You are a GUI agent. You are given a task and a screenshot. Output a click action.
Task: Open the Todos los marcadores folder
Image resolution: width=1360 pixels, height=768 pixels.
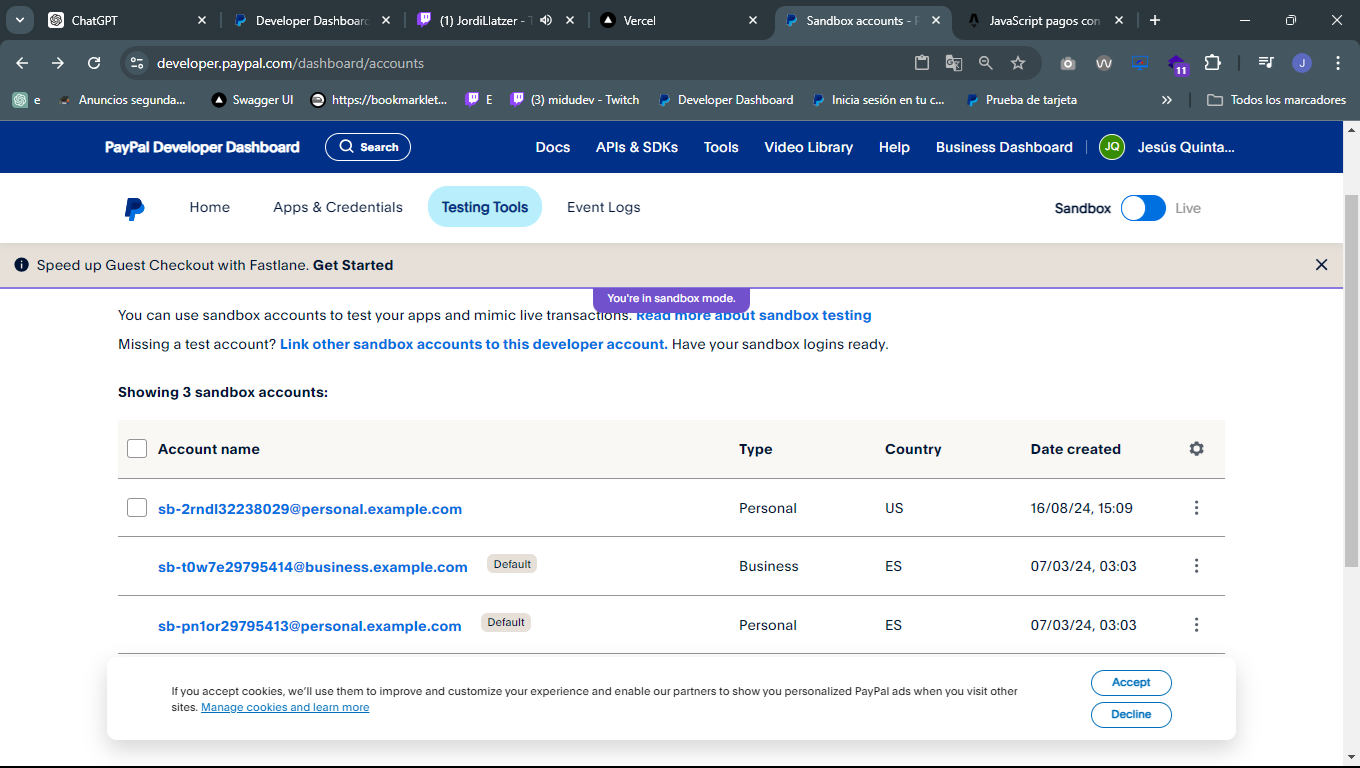pos(1277,100)
